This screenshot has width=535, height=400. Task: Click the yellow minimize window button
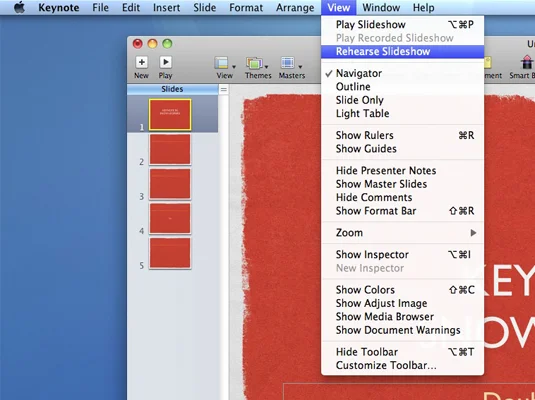pyautogui.click(x=153, y=44)
